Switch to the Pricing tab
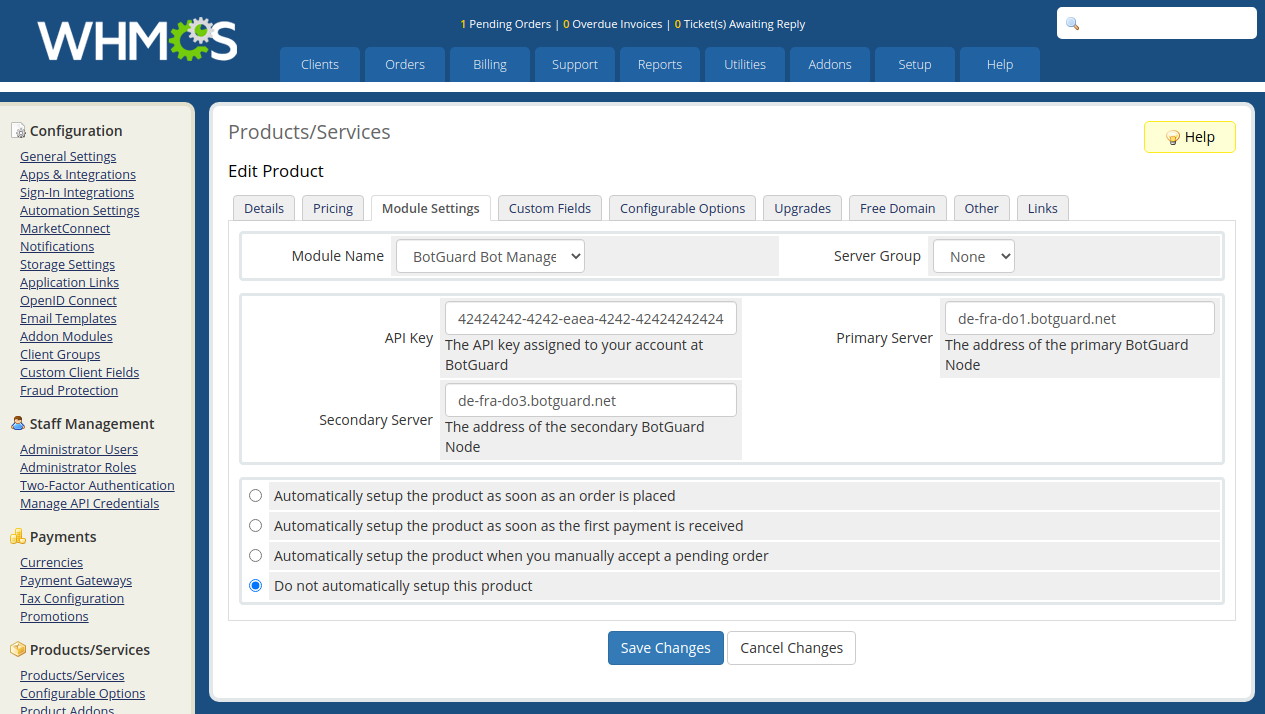The image size is (1265, 714). point(333,208)
